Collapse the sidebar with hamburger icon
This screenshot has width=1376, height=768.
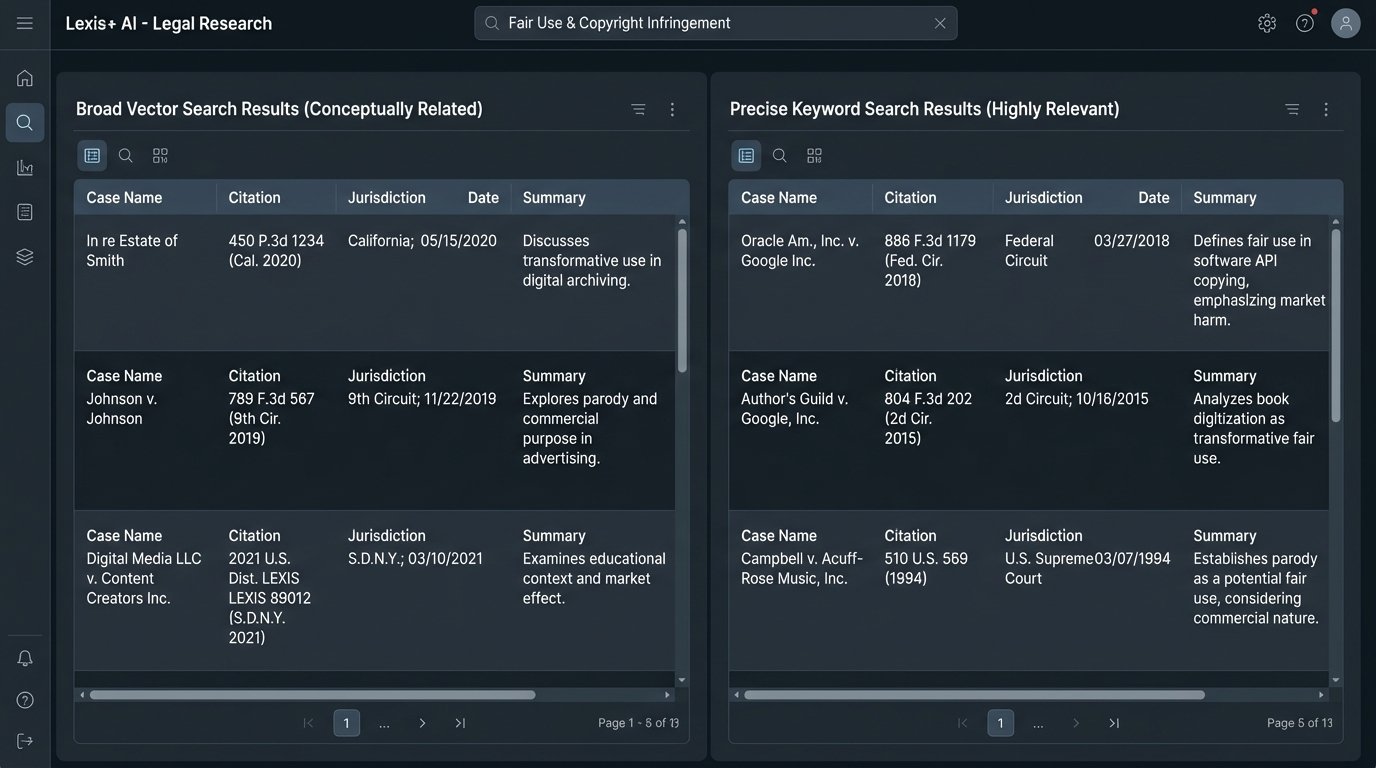(24, 25)
